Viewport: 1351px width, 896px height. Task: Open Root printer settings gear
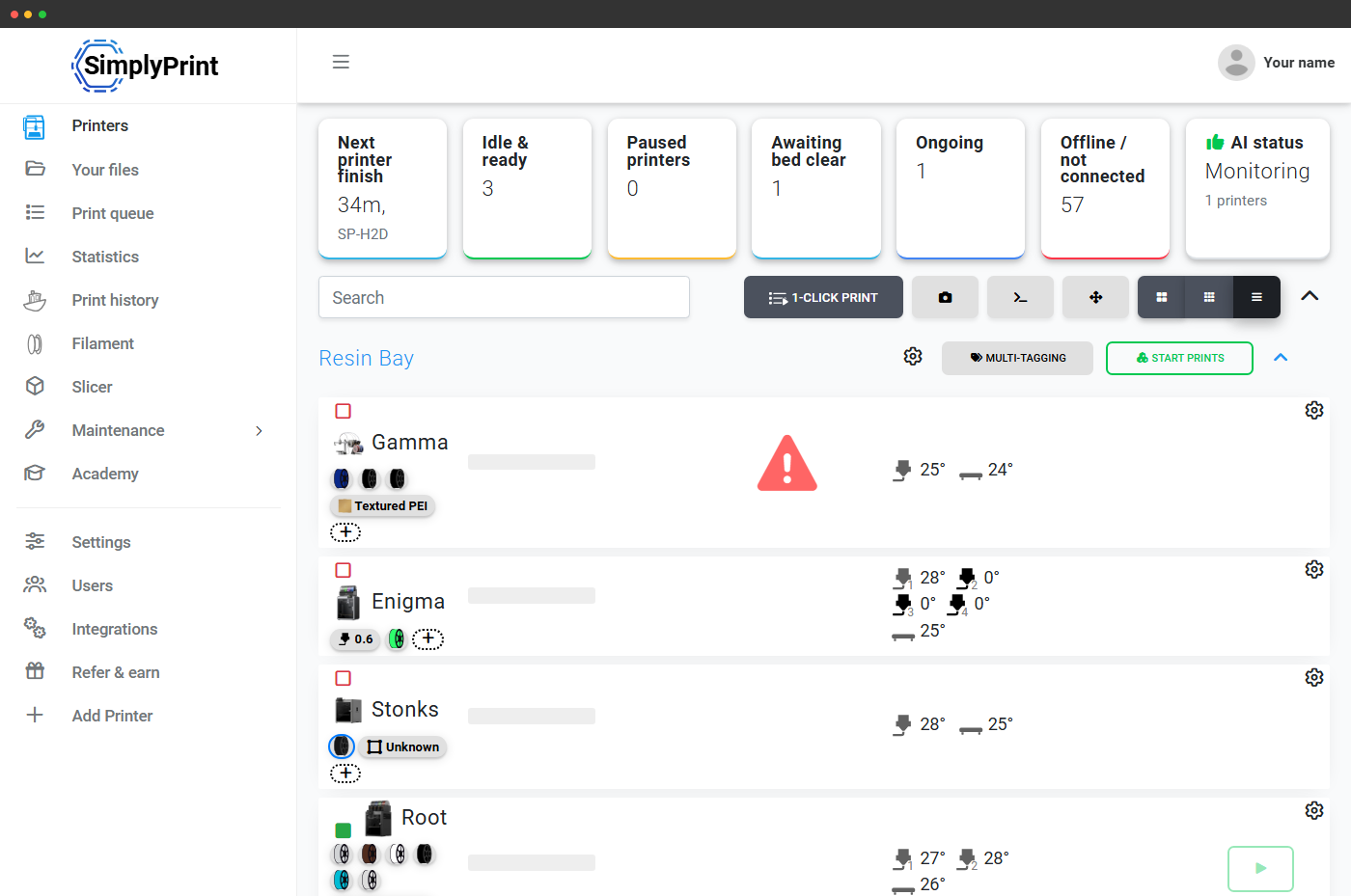coord(1314,810)
